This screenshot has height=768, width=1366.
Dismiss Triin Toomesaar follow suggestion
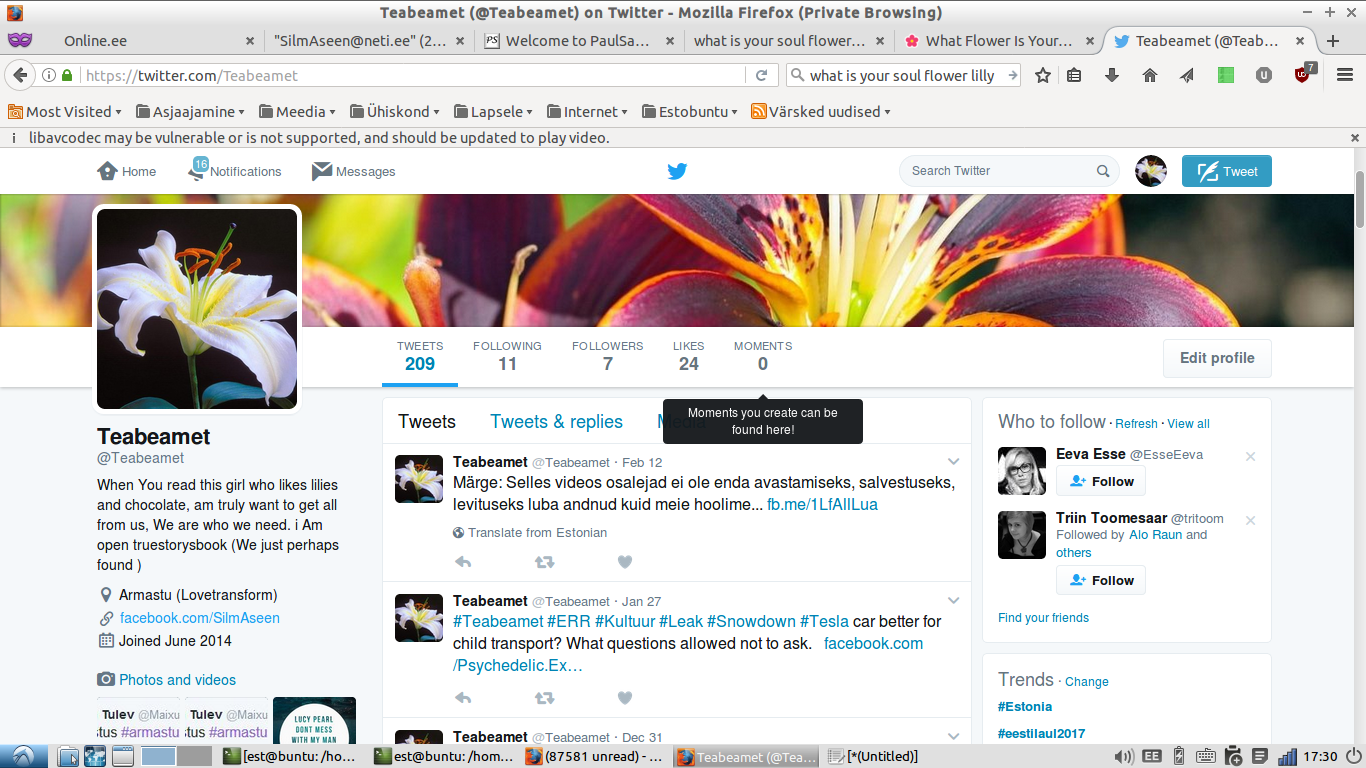click(x=1250, y=520)
